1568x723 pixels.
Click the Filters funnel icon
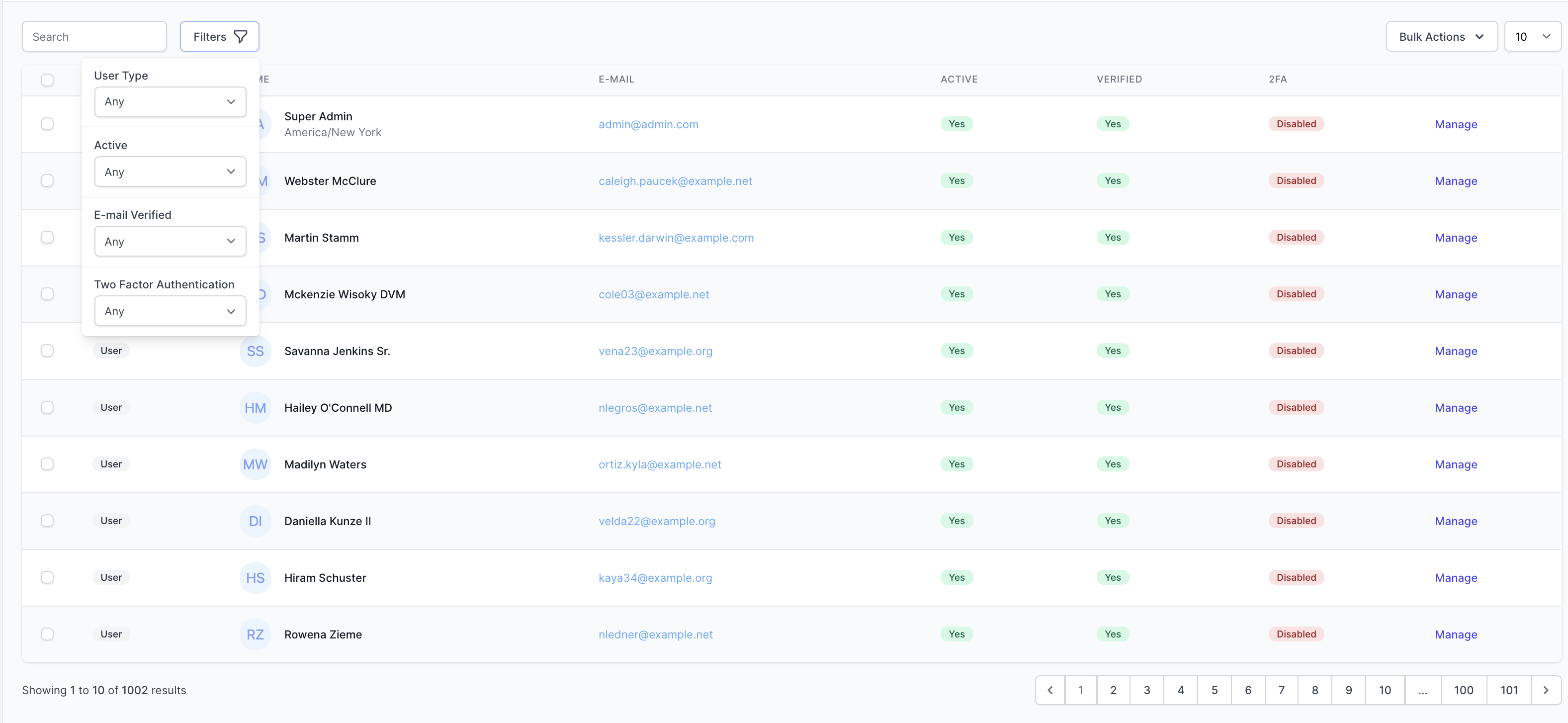241,37
